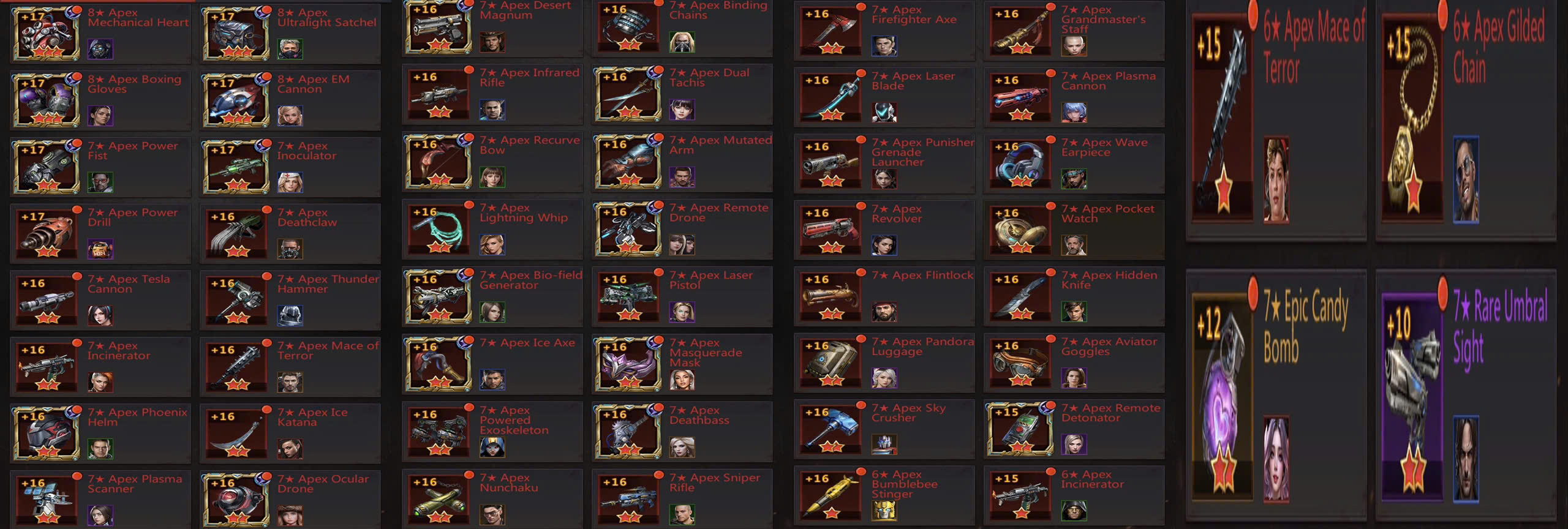This screenshot has width=1568, height=529.
Task: Click hero portrait under Apex Inoculator
Action: click(x=290, y=182)
